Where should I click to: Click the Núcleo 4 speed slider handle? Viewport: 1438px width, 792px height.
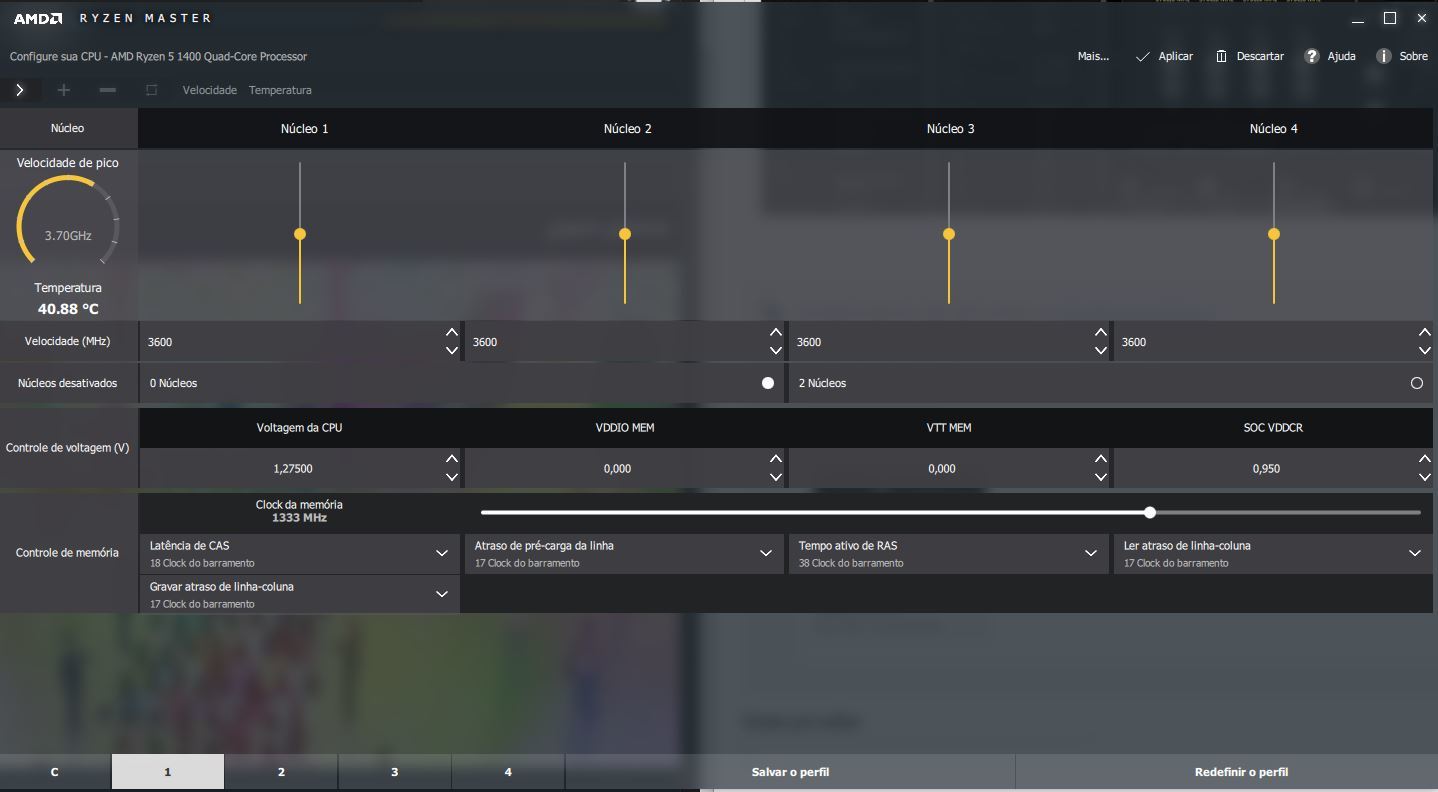click(1274, 234)
